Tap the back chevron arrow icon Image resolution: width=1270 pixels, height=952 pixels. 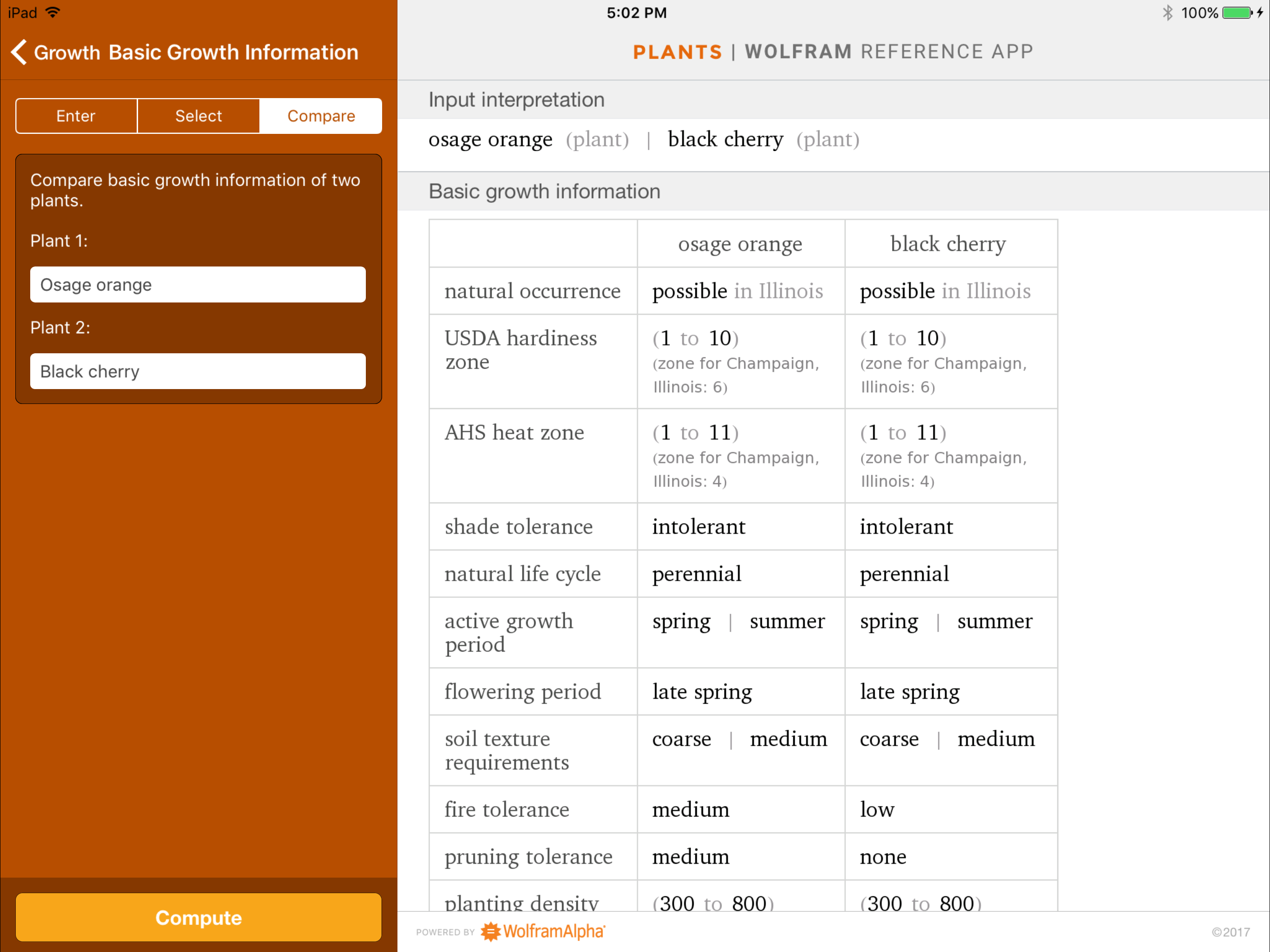[x=19, y=52]
